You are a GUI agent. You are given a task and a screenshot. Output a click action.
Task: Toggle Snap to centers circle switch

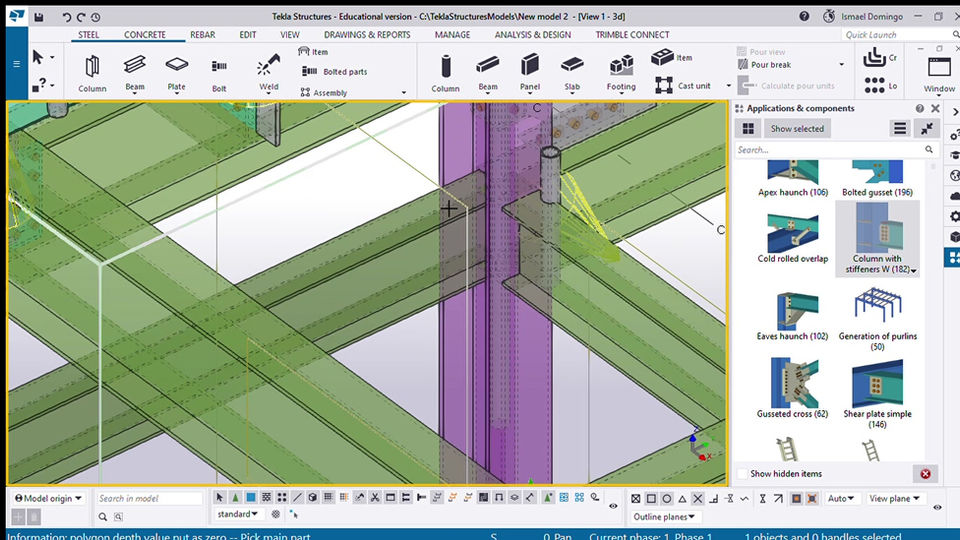(x=667, y=499)
